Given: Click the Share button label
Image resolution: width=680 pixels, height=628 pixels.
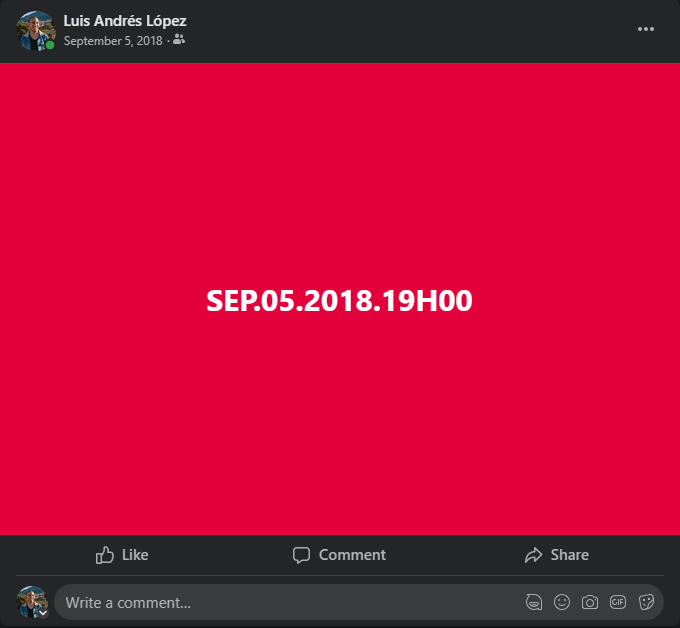Looking at the screenshot, I should point(569,555).
